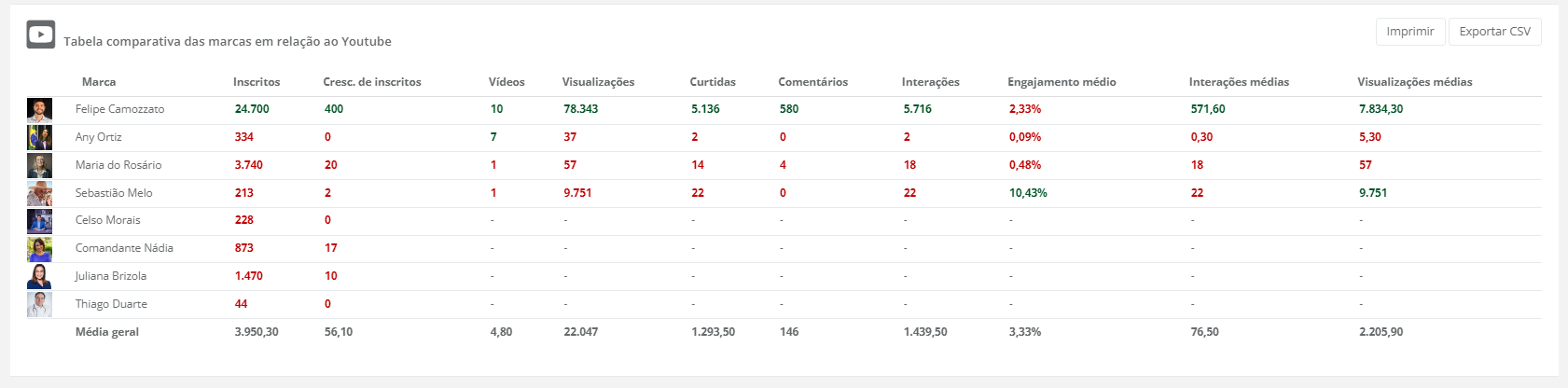
Task: Click the Curtidas column header
Action: point(713,82)
